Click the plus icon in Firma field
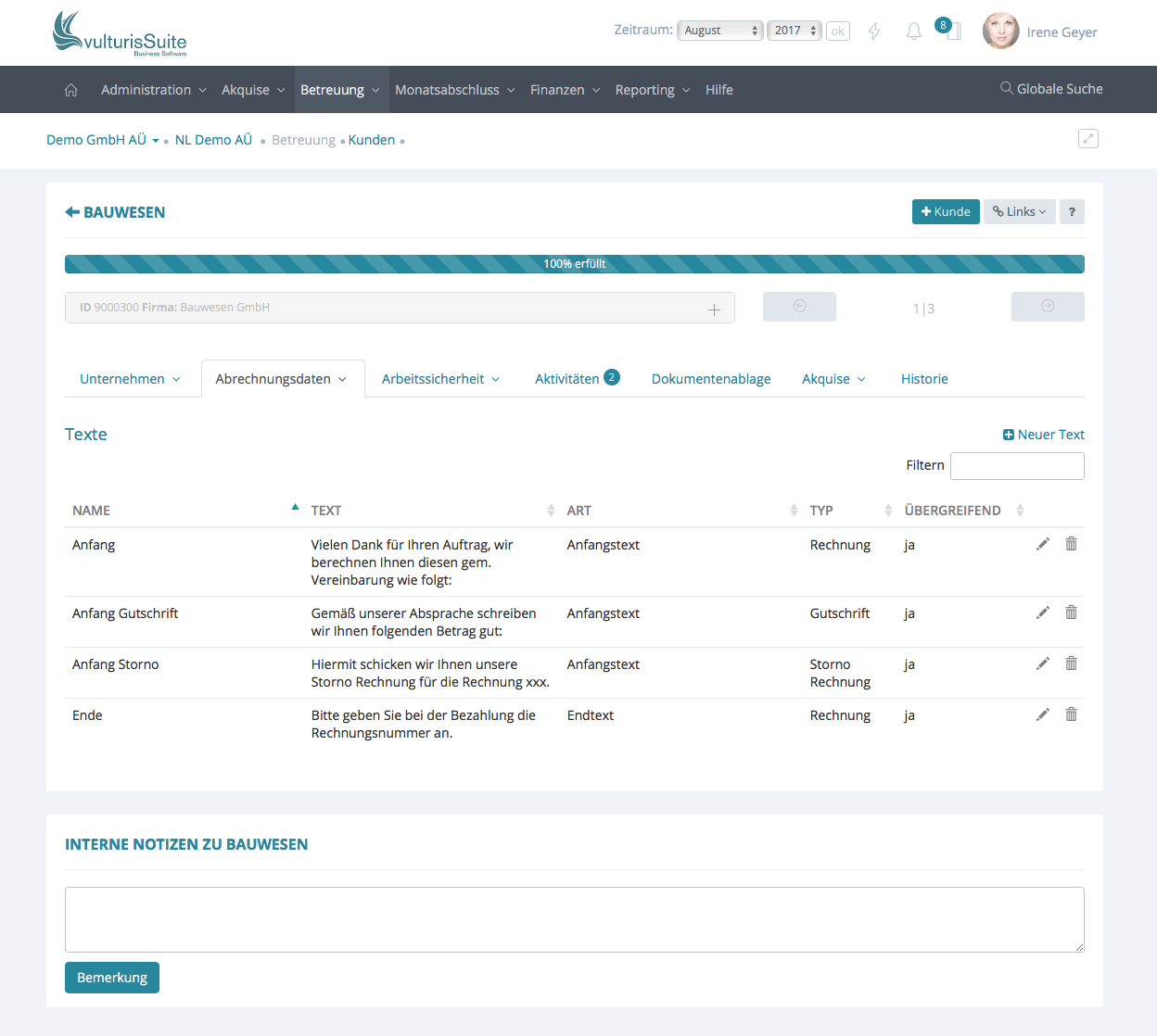 (714, 310)
